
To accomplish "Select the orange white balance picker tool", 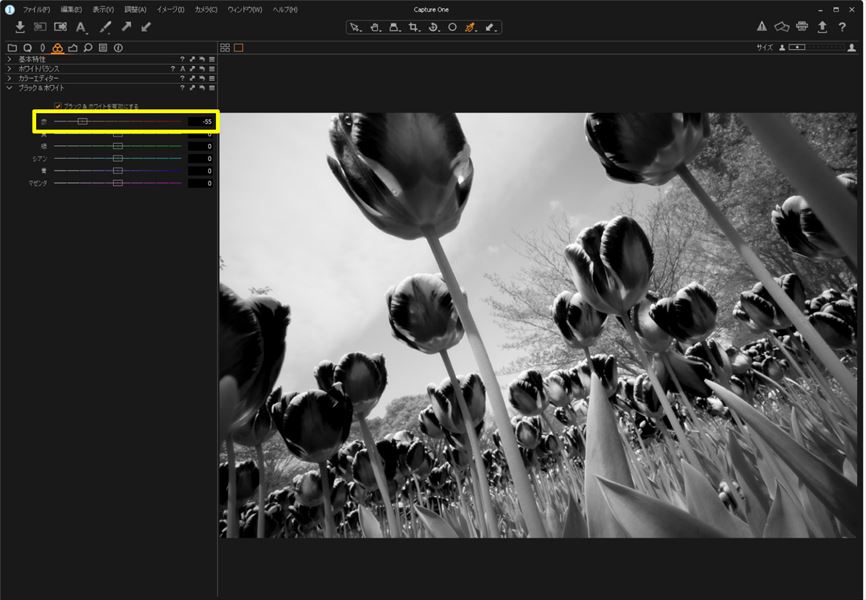I will 470,27.
